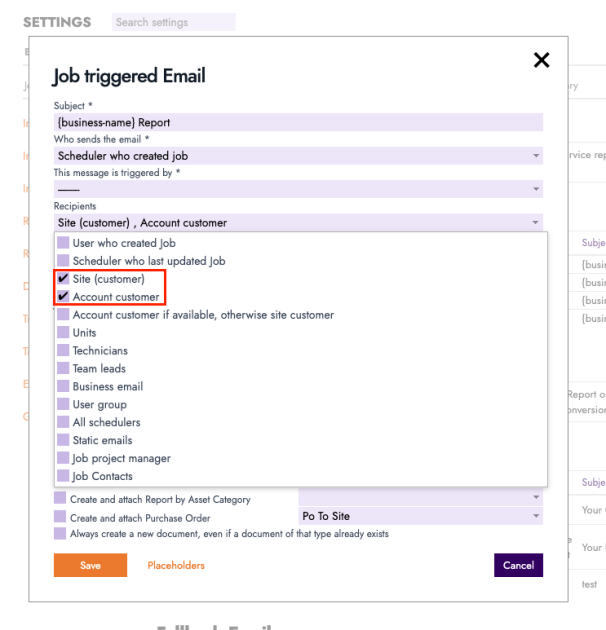Screen dimensions: 606x630
Task: Open the Po To Site dropdown
Action: 420,516
